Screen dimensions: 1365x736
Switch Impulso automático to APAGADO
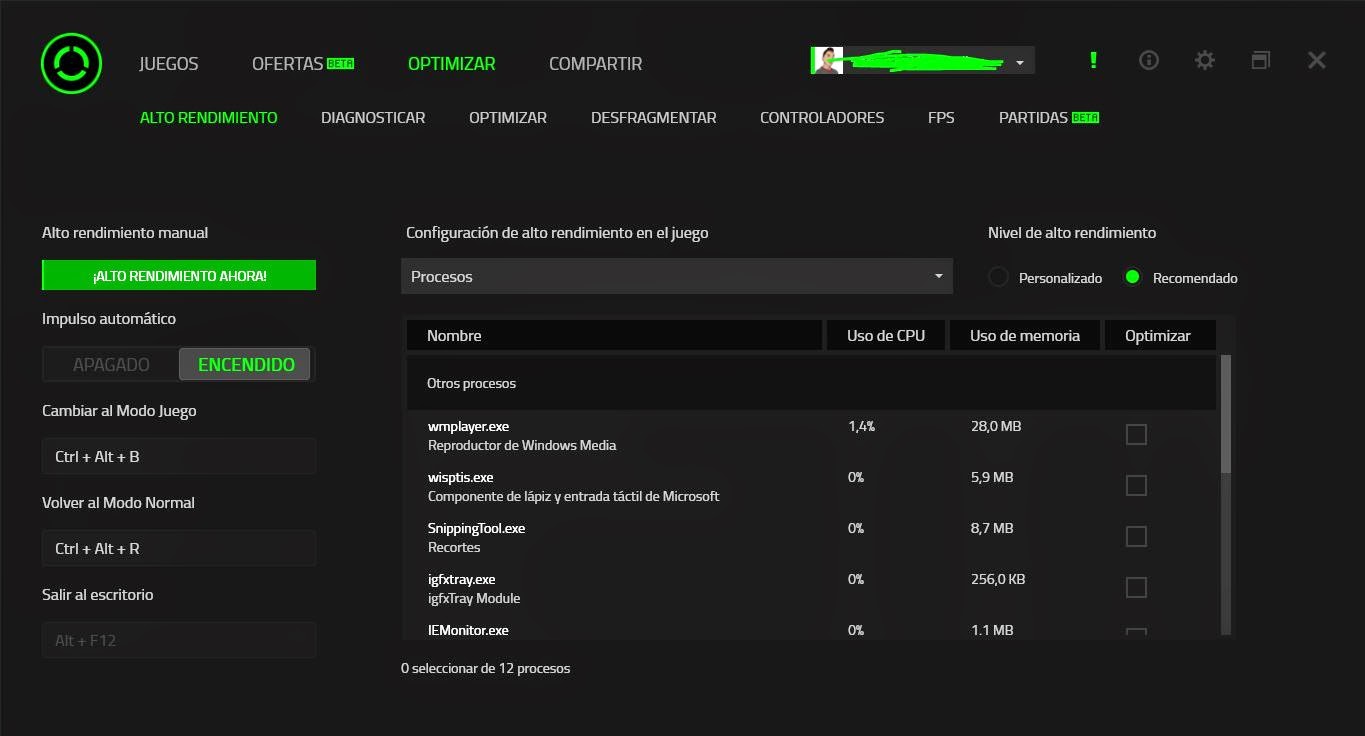[110, 364]
